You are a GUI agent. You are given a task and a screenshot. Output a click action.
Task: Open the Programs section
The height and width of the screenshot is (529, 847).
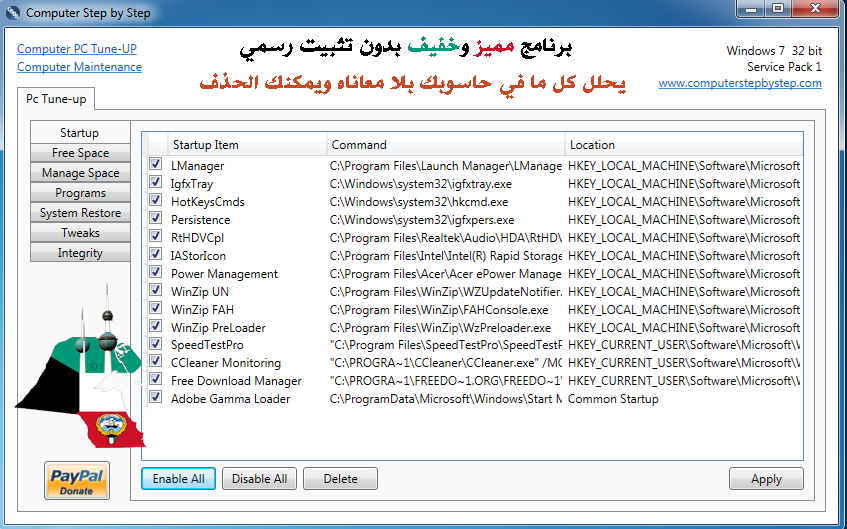pos(80,193)
